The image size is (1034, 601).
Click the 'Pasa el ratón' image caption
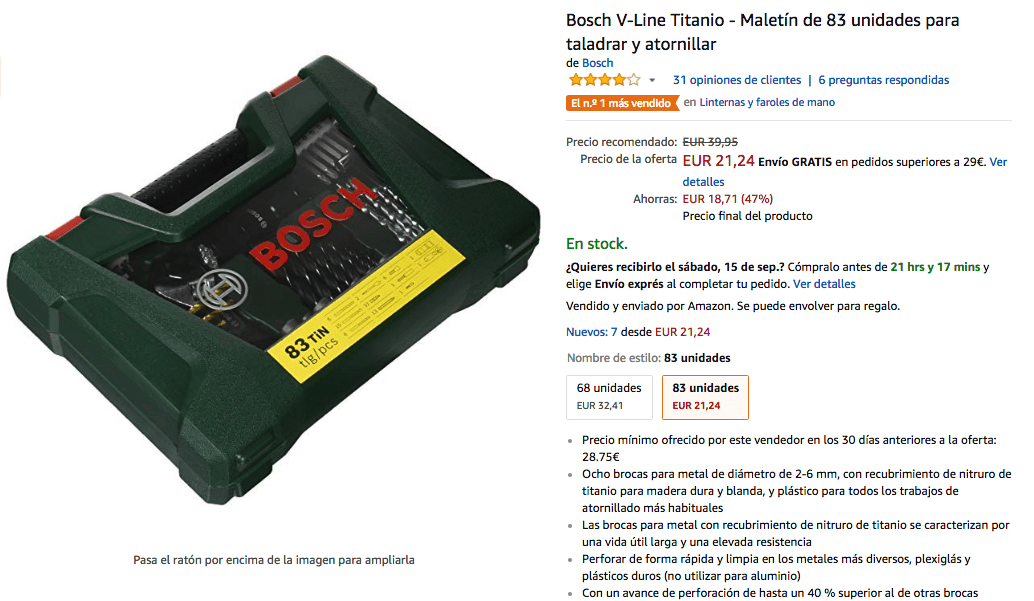pos(274,560)
